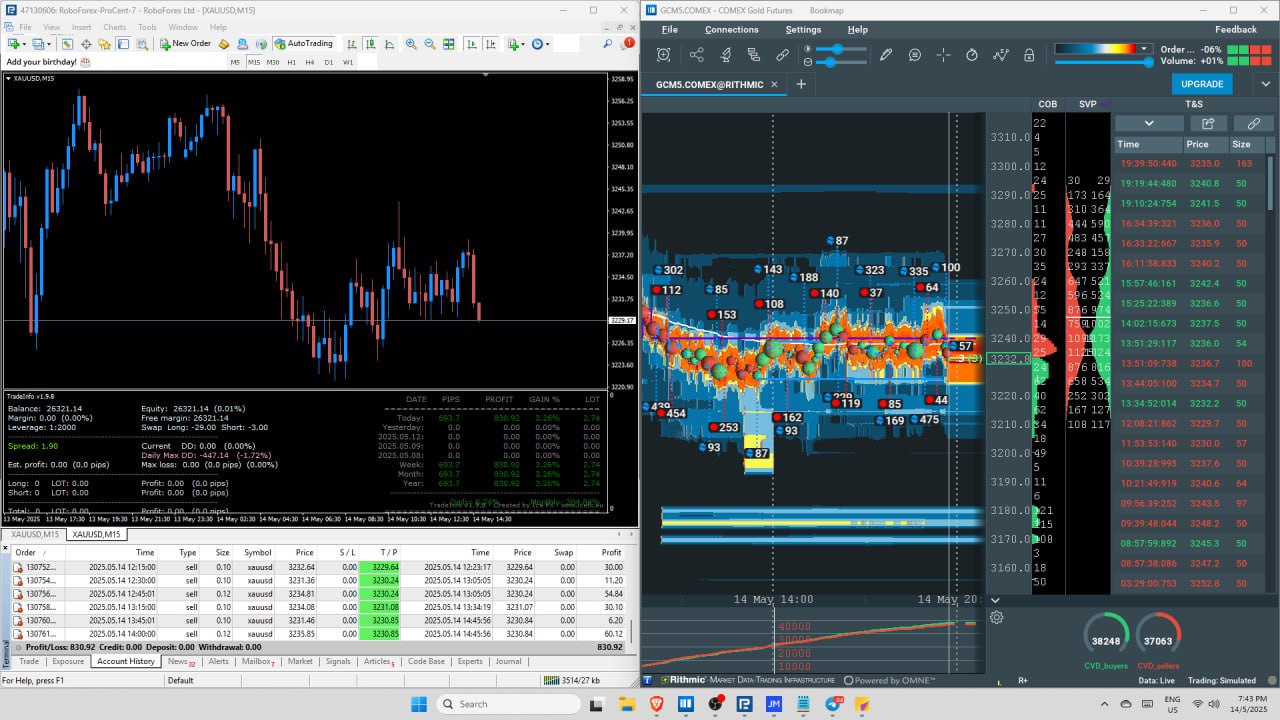The image size is (1280, 720).
Task: Open Bookmap Settings menu
Action: pos(803,29)
